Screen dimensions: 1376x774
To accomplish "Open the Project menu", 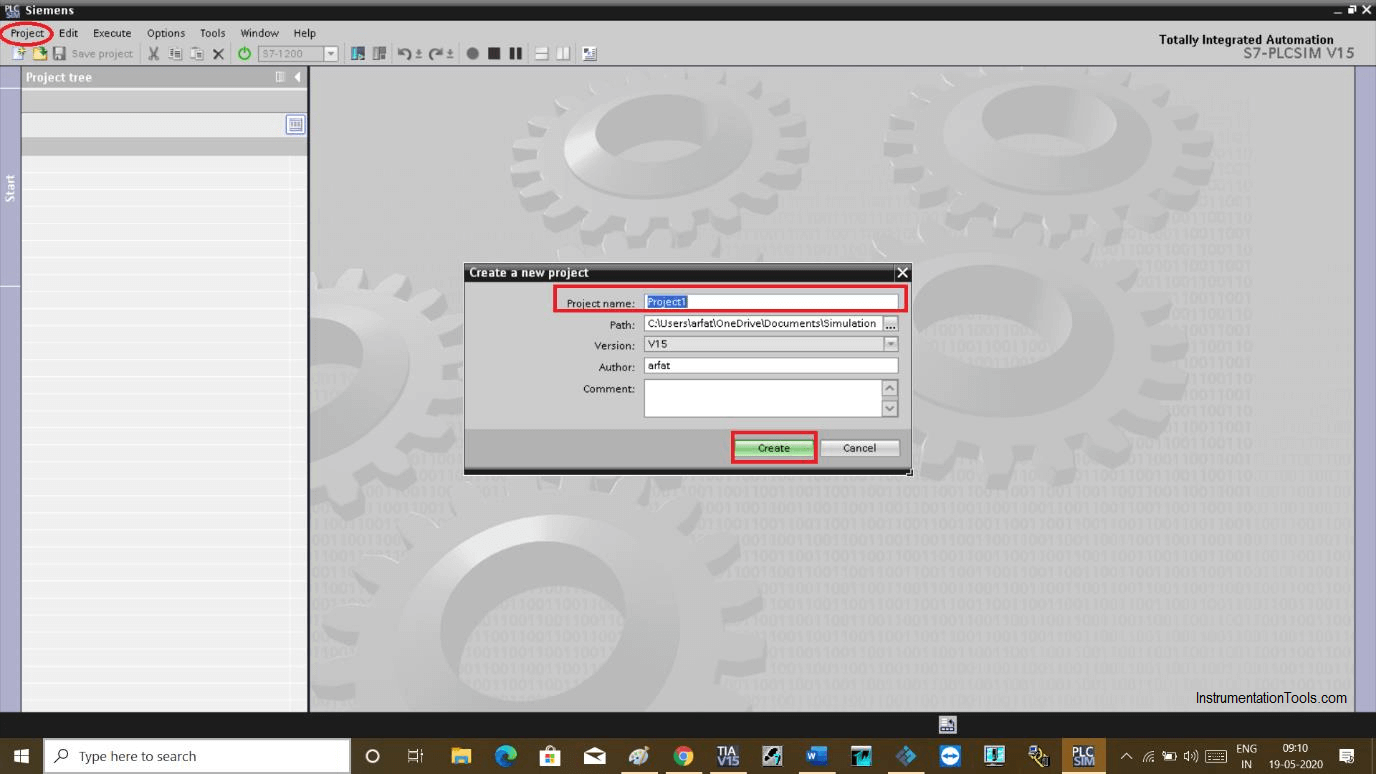I will (27, 33).
